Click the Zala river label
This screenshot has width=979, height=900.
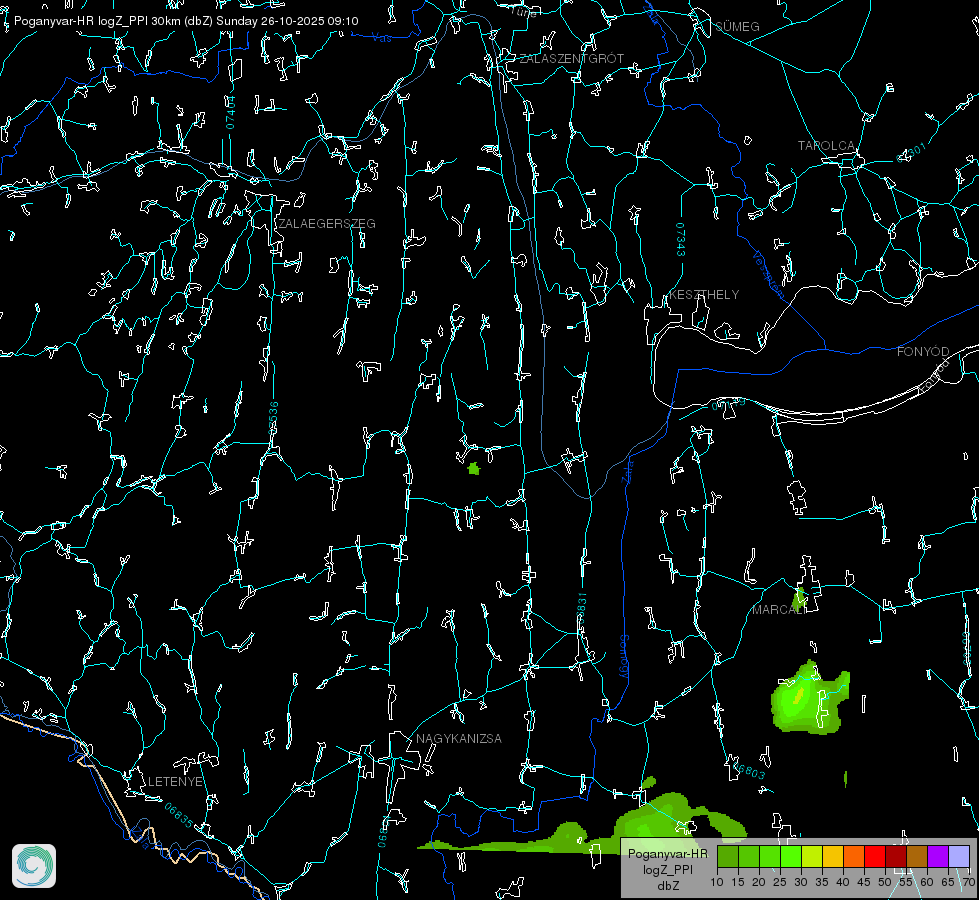coord(627,470)
